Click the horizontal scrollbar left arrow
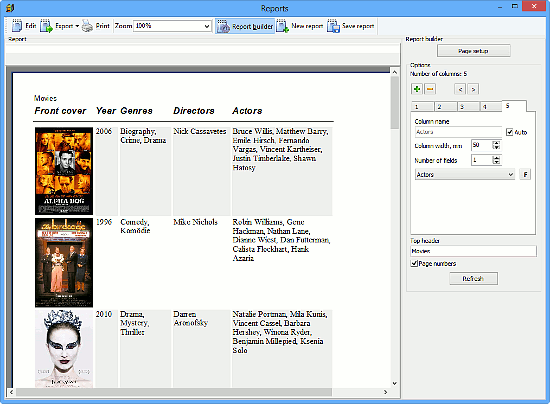This screenshot has height=404, width=550. tap(11, 392)
